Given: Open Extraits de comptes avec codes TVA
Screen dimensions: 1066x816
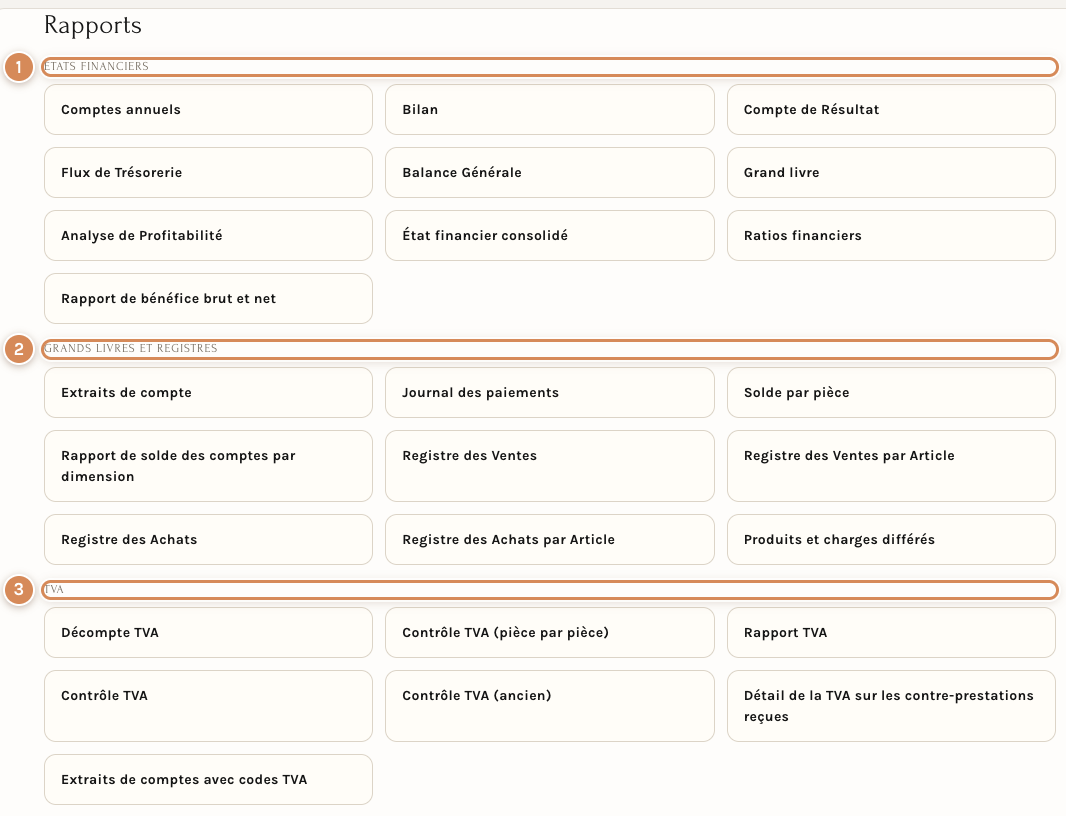Looking at the screenshot, I should pyautogui.click(x=208, y=779).
